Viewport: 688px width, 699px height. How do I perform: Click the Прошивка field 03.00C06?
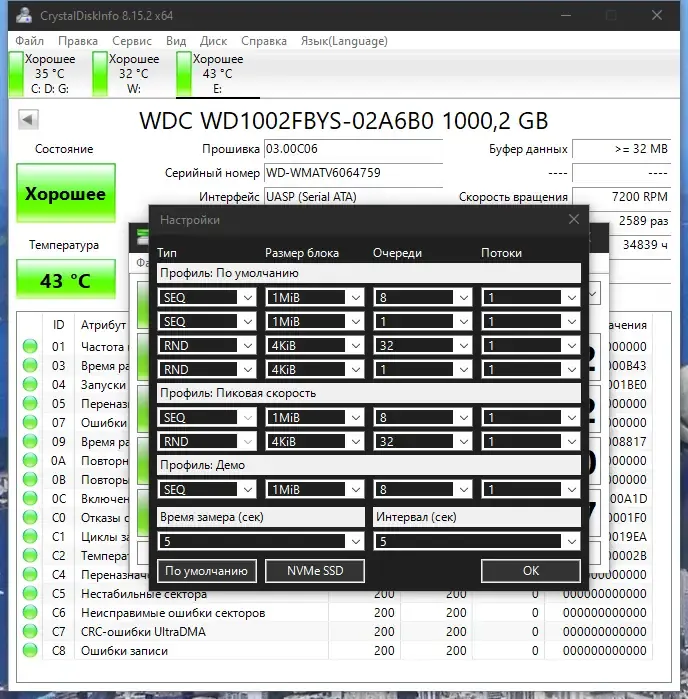[x=353, y=149]
